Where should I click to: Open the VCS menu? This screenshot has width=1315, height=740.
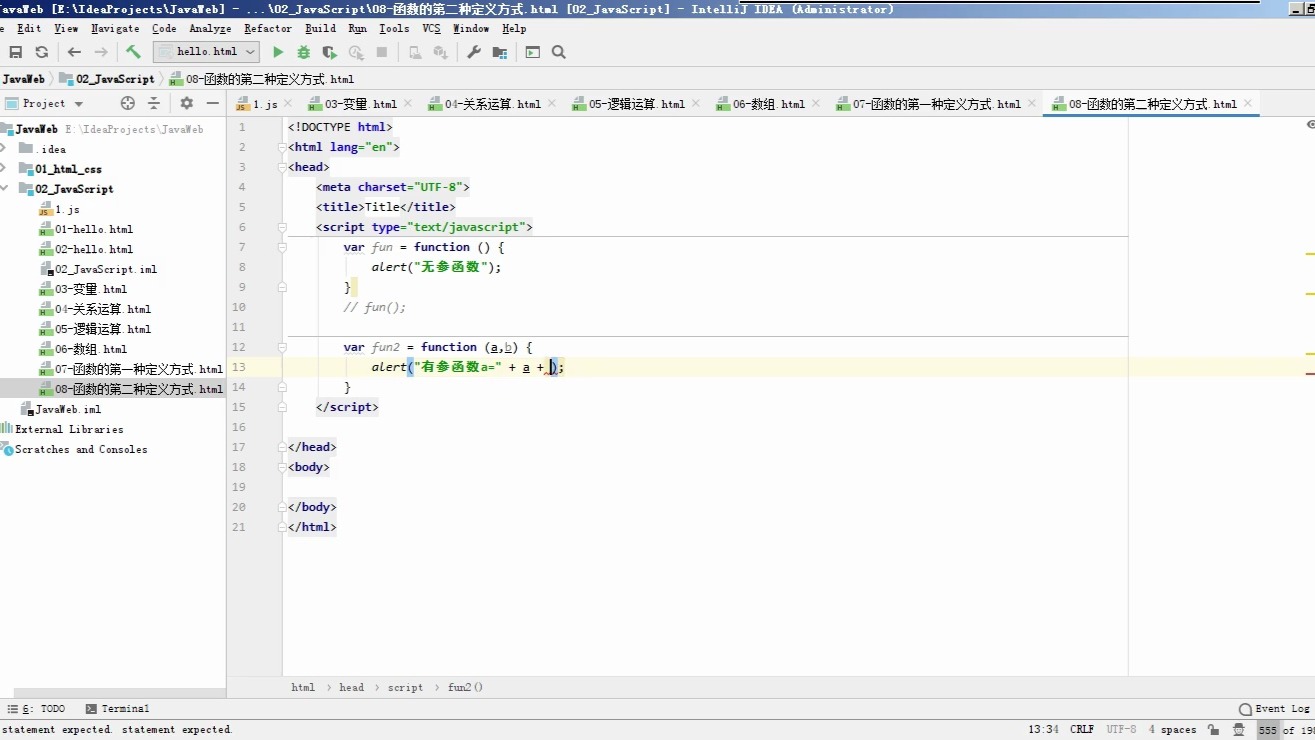click(431, 29)
